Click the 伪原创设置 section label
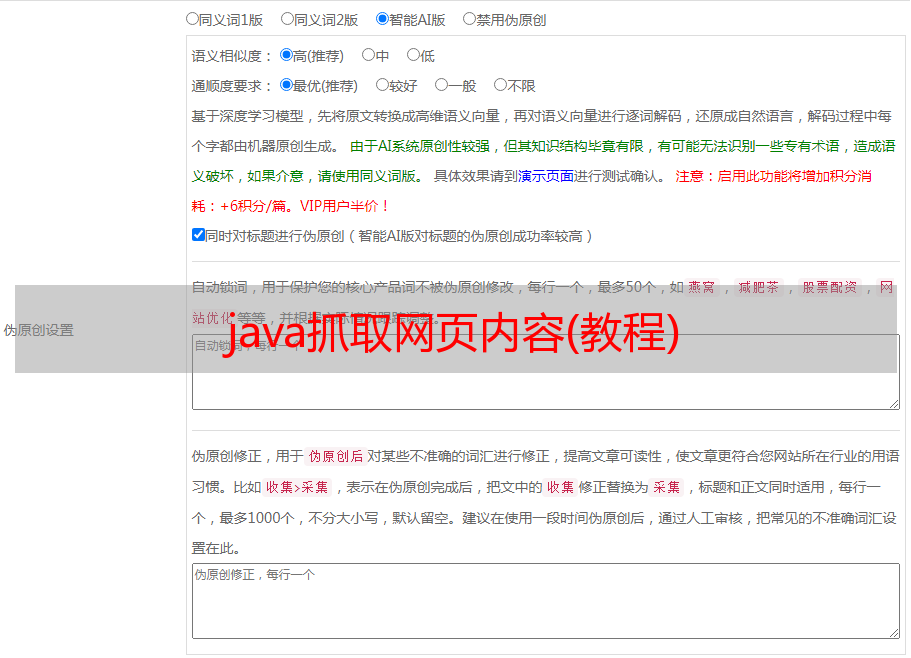The image size is (911, 658). click(x=38, y=330)
